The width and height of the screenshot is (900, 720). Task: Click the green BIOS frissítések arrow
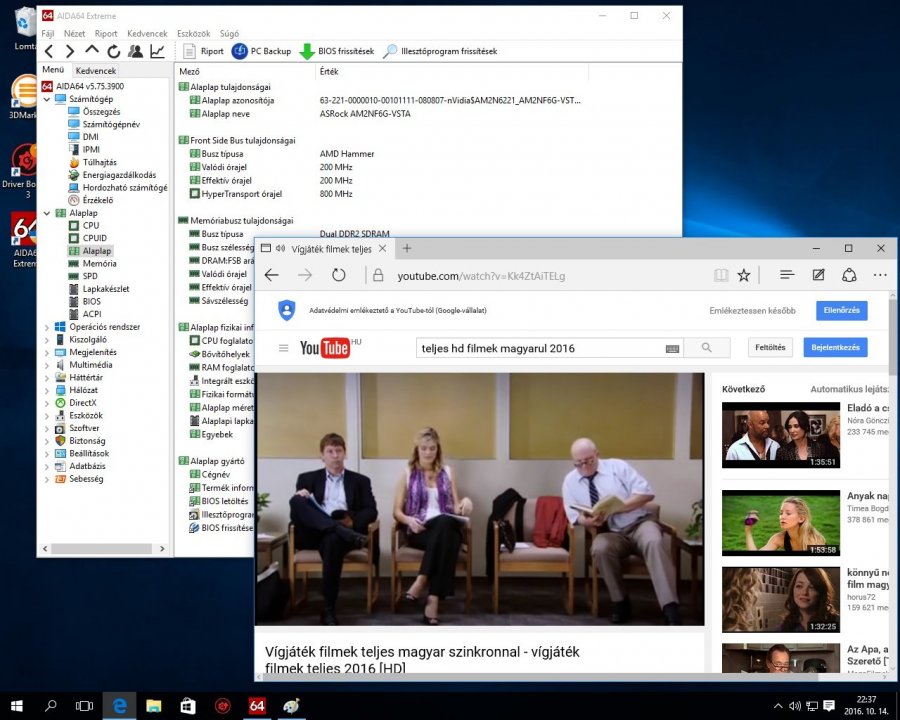[x=308, y=51]
